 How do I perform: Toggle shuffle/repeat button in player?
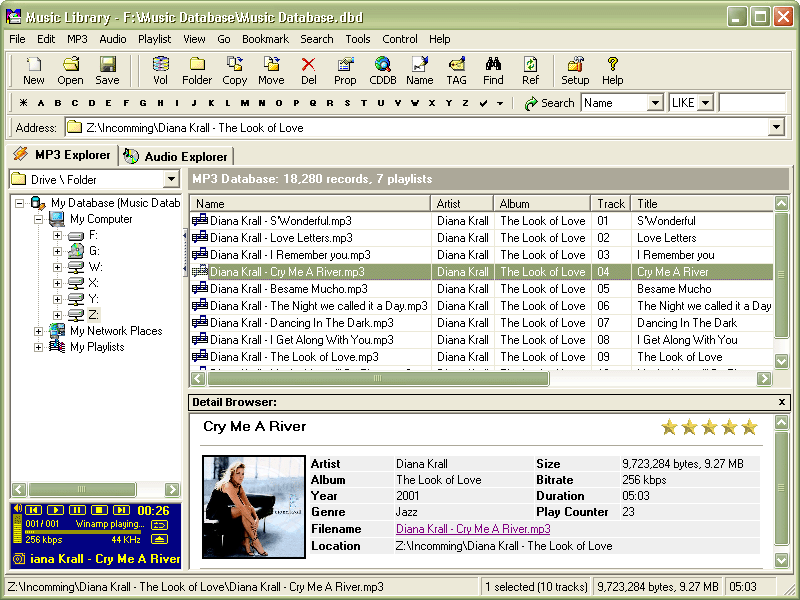click(159, 525)
